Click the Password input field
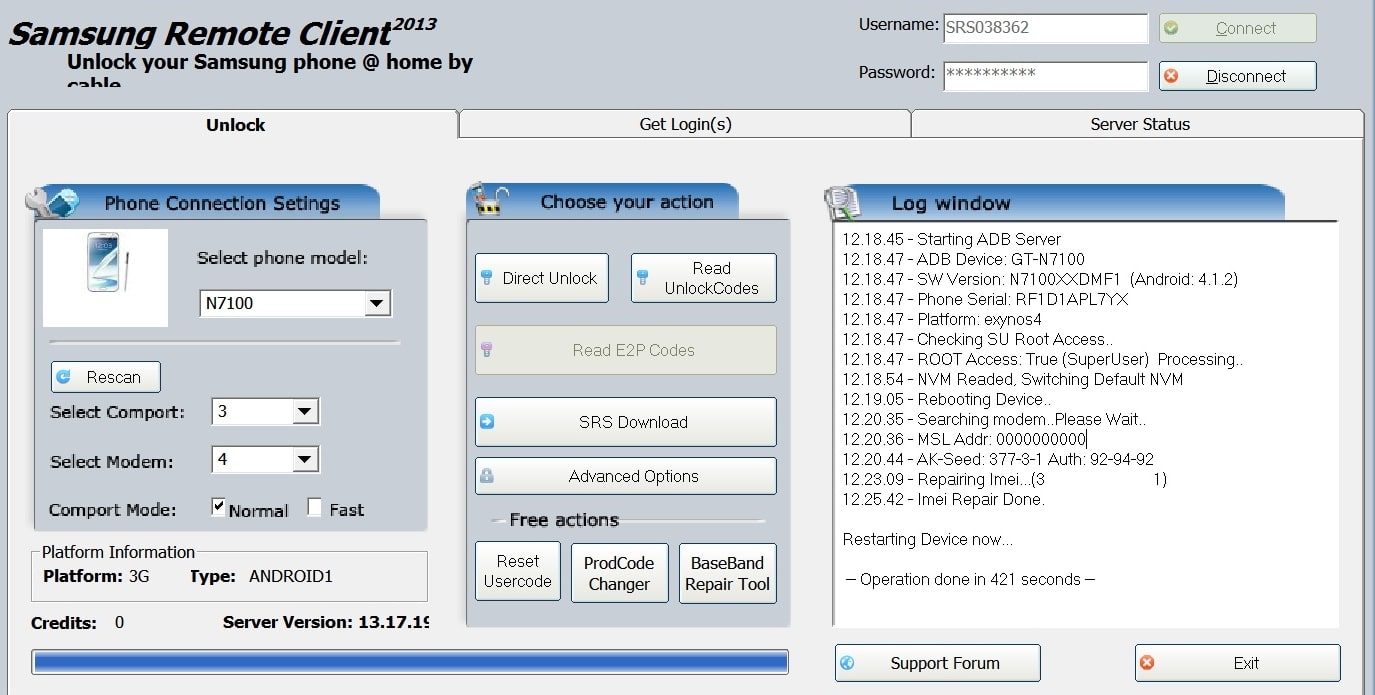 [x=1045, y=76]
